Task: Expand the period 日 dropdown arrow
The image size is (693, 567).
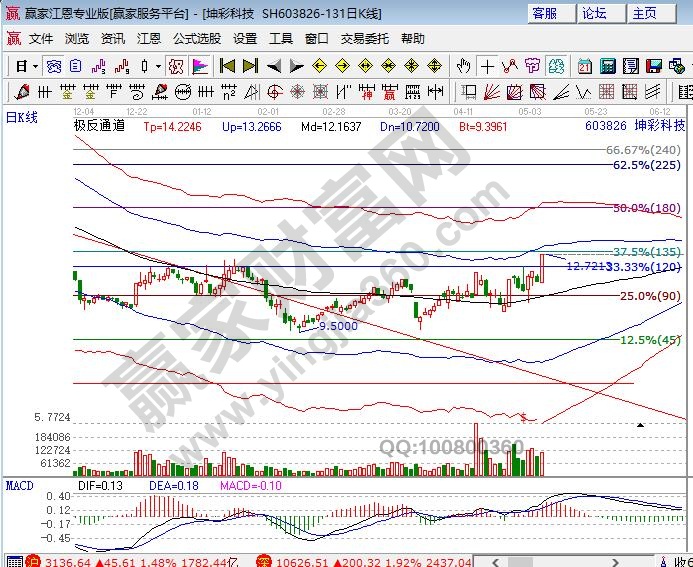Action: click(x=35, y=66)
